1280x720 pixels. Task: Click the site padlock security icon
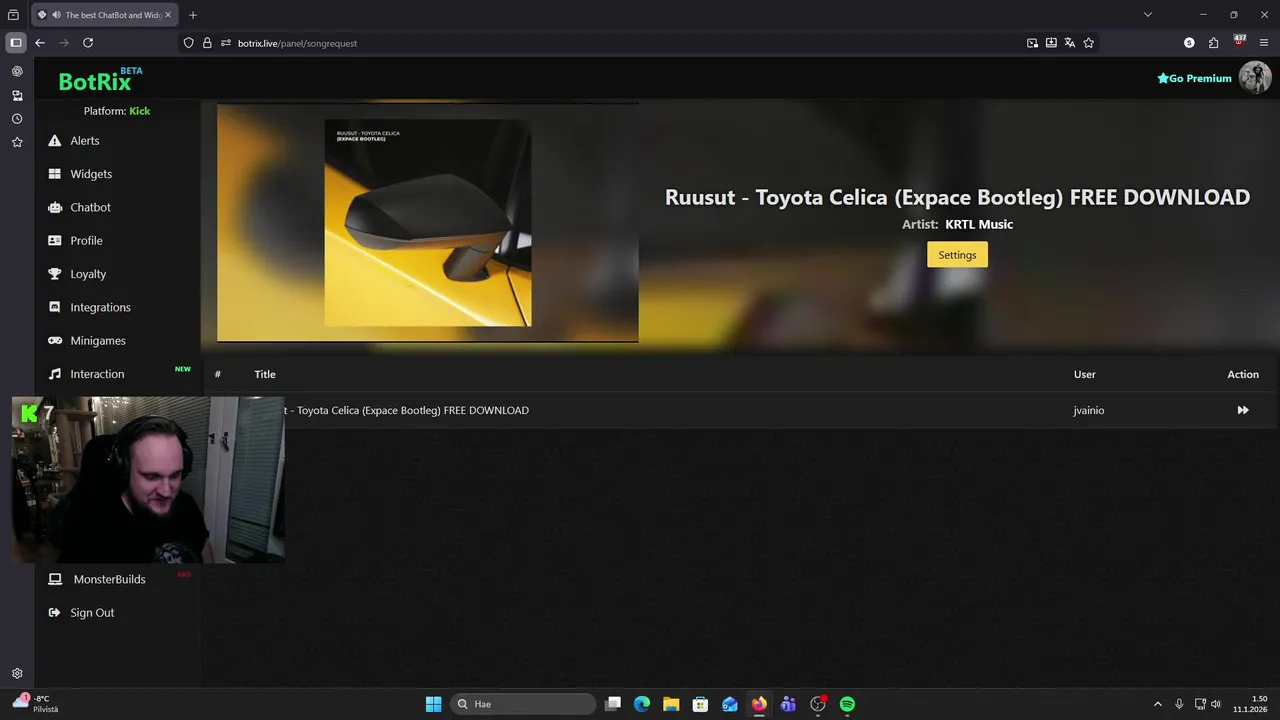(207, 43)
